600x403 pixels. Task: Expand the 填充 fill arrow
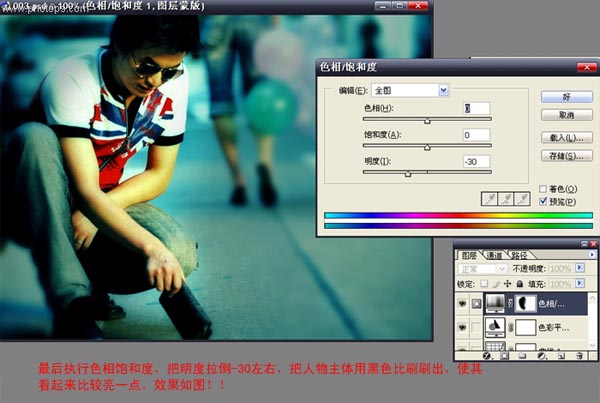pos(581,283)
